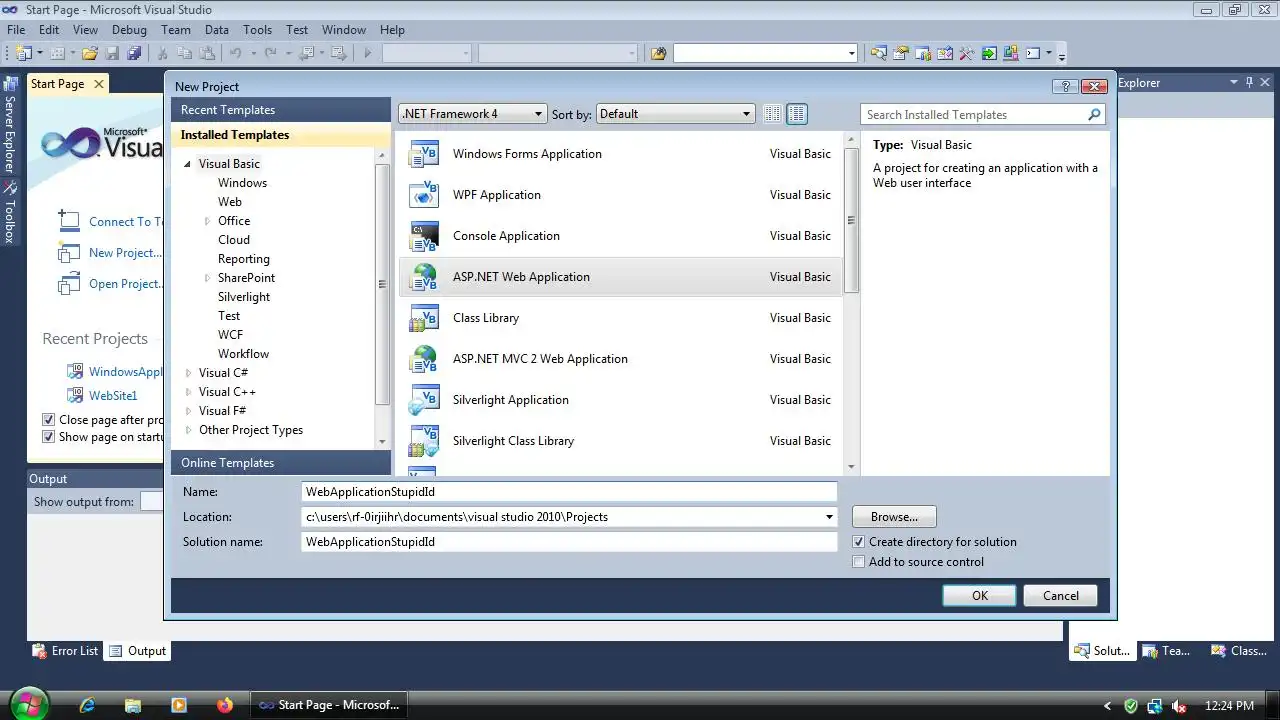Open the Tools menu
This screenshot has width=1280, height=720.
(x=257, y=30)
